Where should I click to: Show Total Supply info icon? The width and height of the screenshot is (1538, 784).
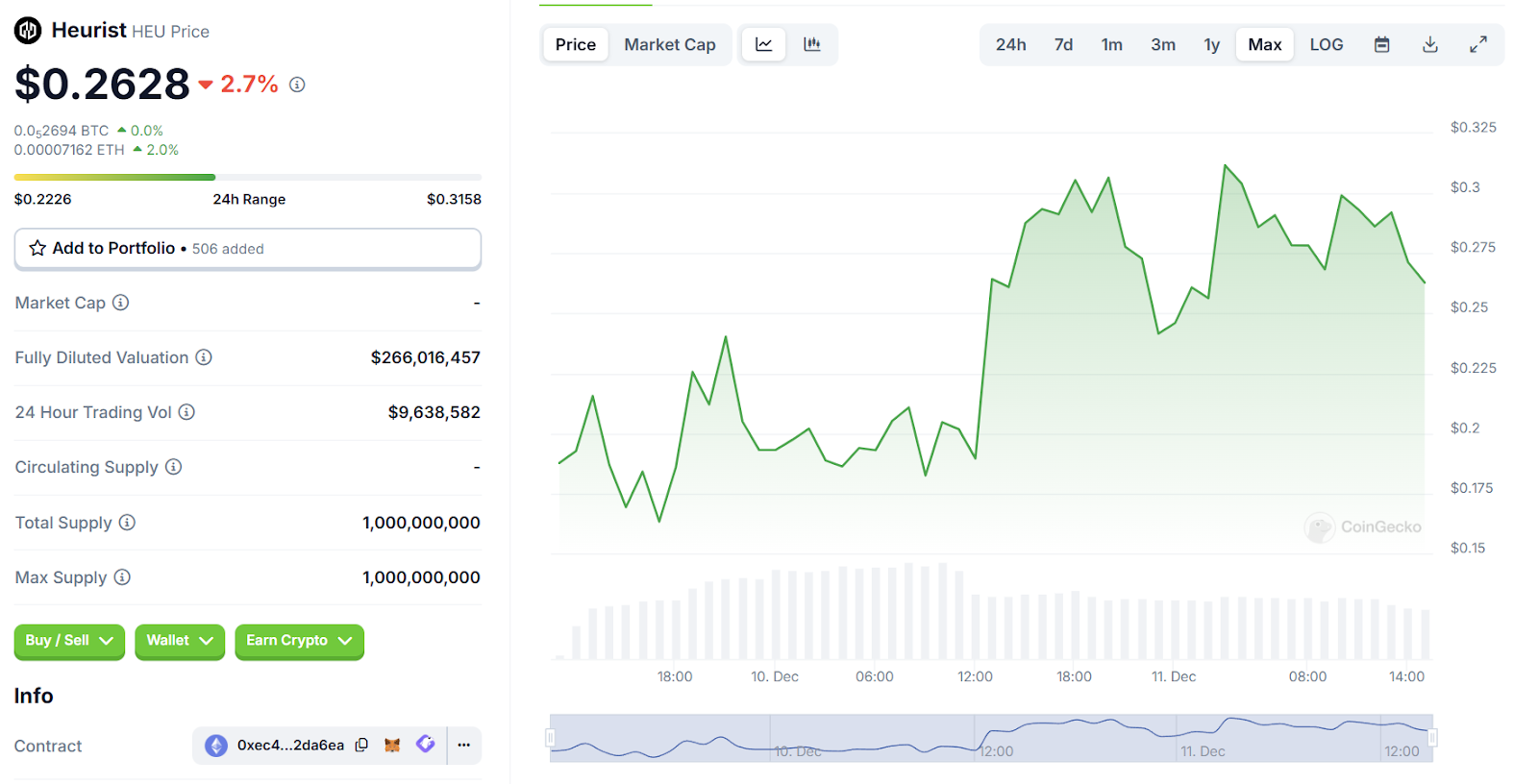coord(127,522)
